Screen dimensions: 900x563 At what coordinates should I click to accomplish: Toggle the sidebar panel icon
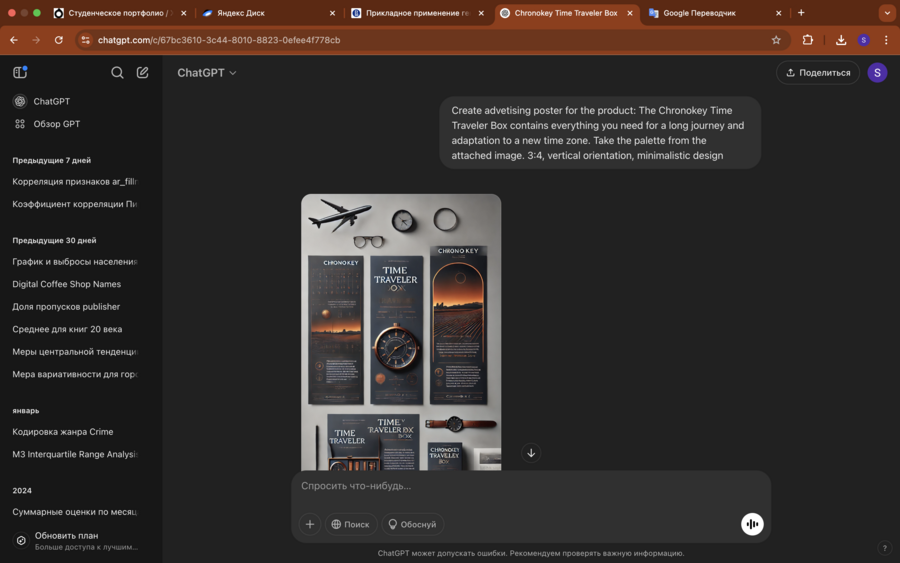coord(20,72)
